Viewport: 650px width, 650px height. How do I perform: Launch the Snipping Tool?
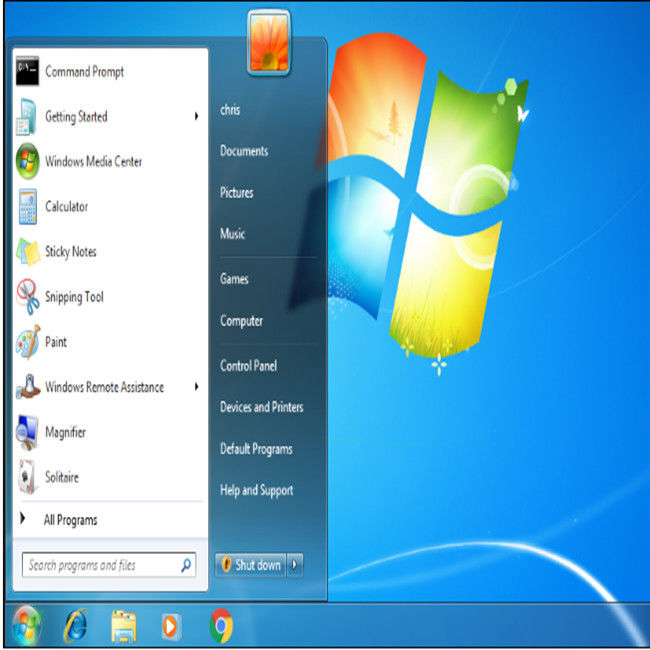coord(74,297)
